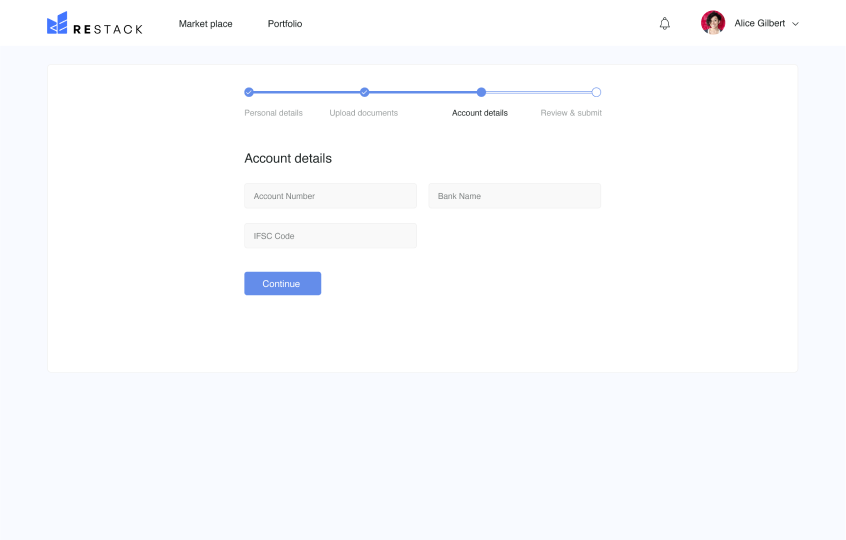Click the Personal details step checkmark

click(249, 92)
